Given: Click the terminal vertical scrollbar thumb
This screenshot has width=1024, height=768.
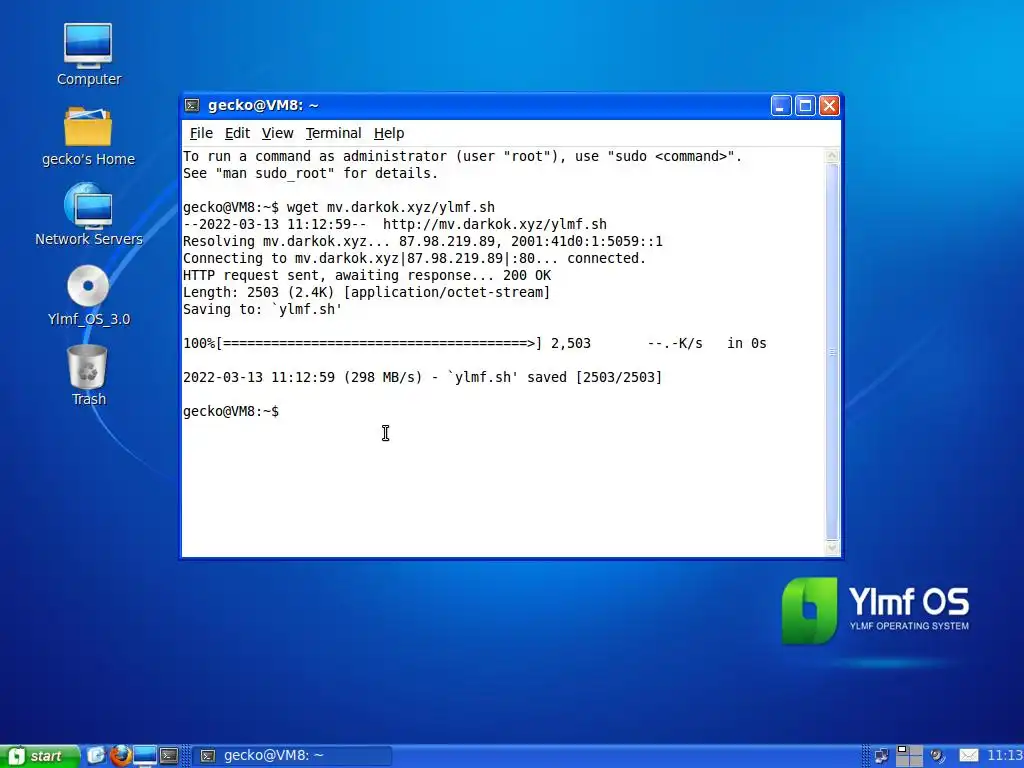Looking at the screenshot, I should click(x=832, y=352).
